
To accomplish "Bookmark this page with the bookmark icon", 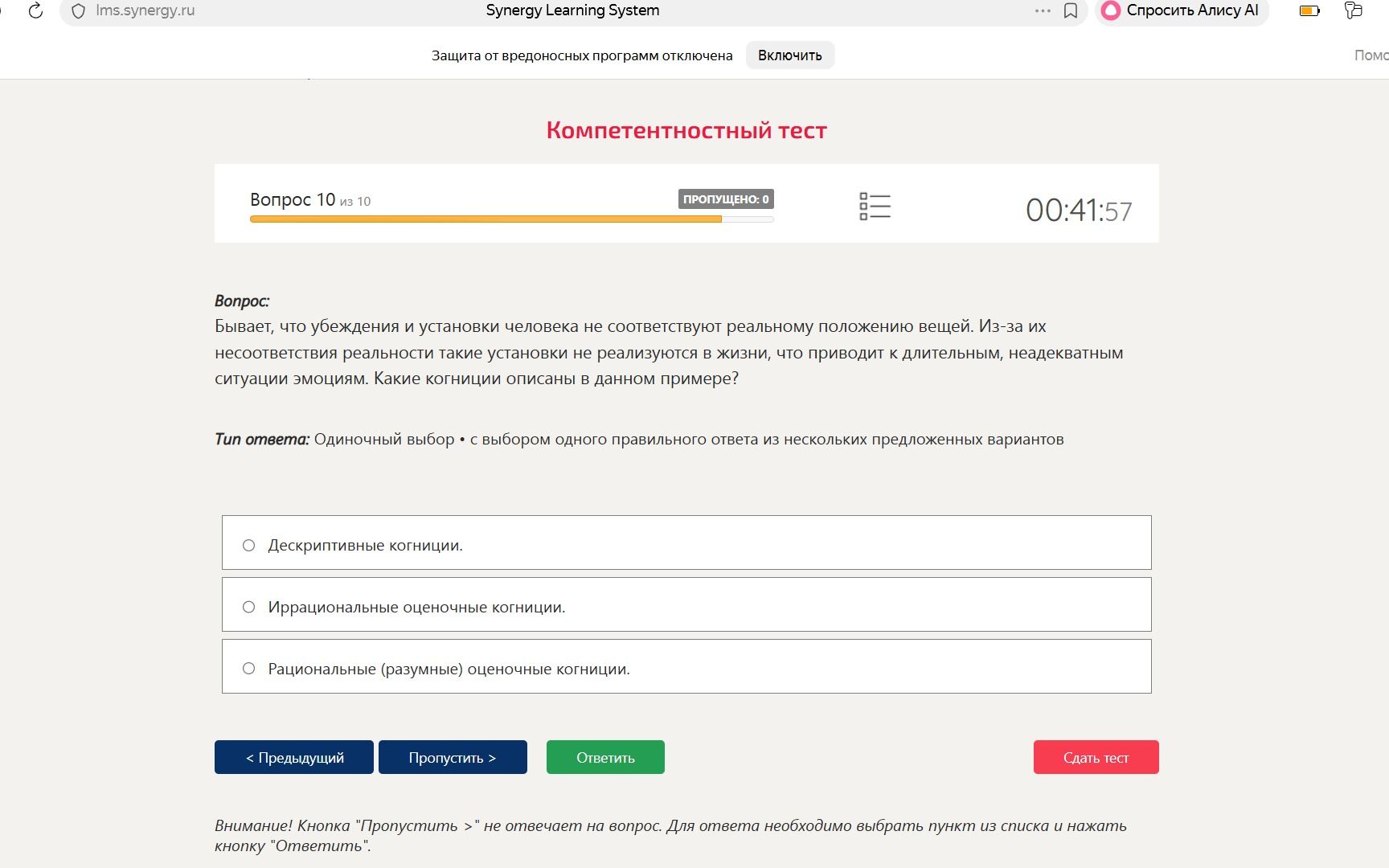I will coord(1071,10).
